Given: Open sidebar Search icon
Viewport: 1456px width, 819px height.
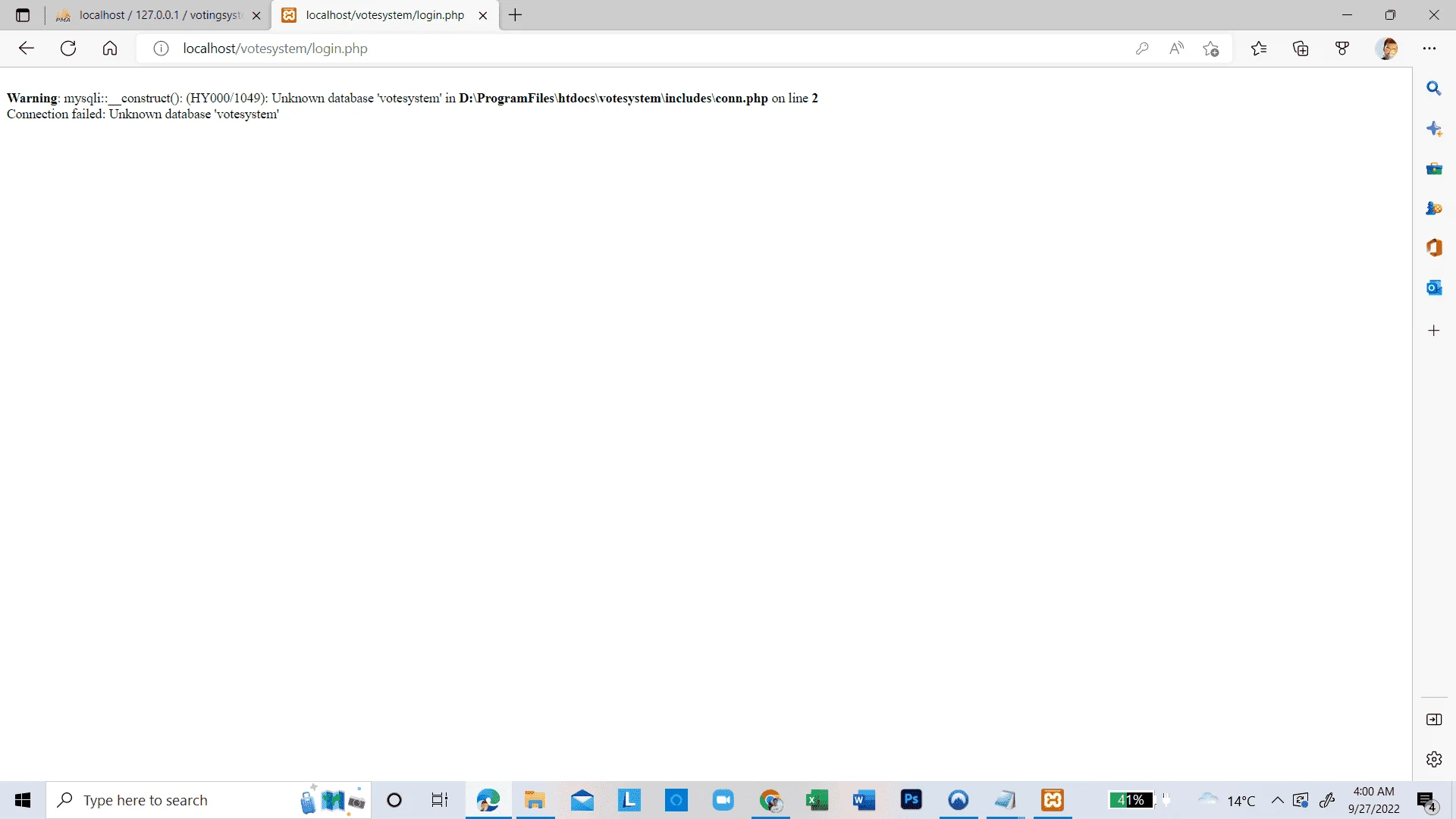Looking at the screenshot, I should (1434, 88).
